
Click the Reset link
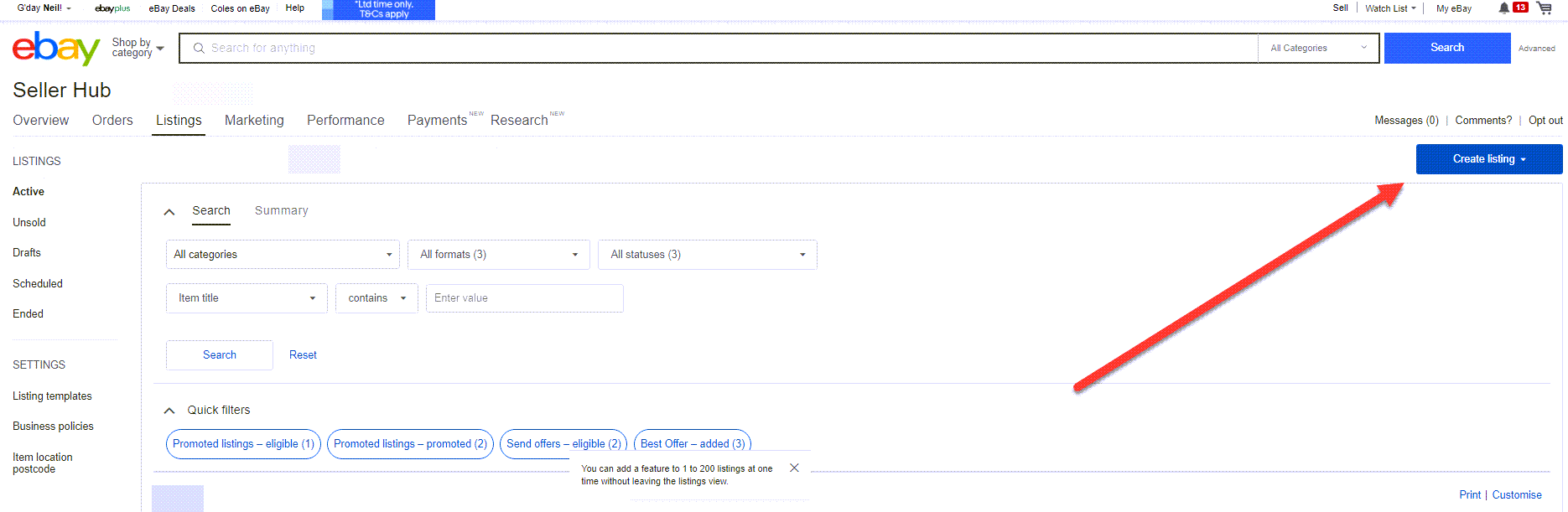click(303, 355)
